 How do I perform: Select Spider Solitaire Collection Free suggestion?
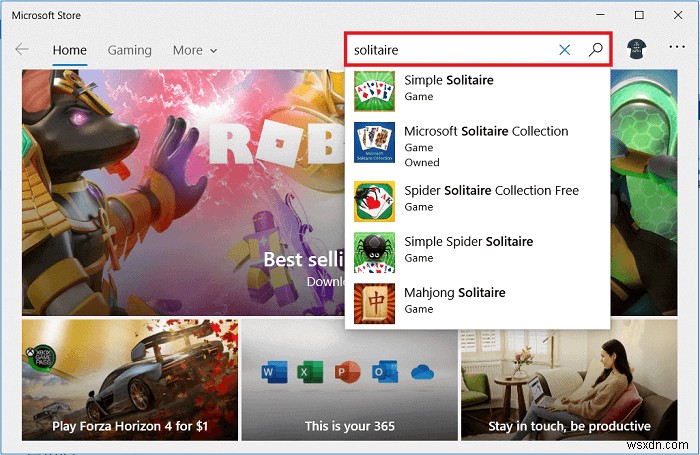[x=478, y=201]
